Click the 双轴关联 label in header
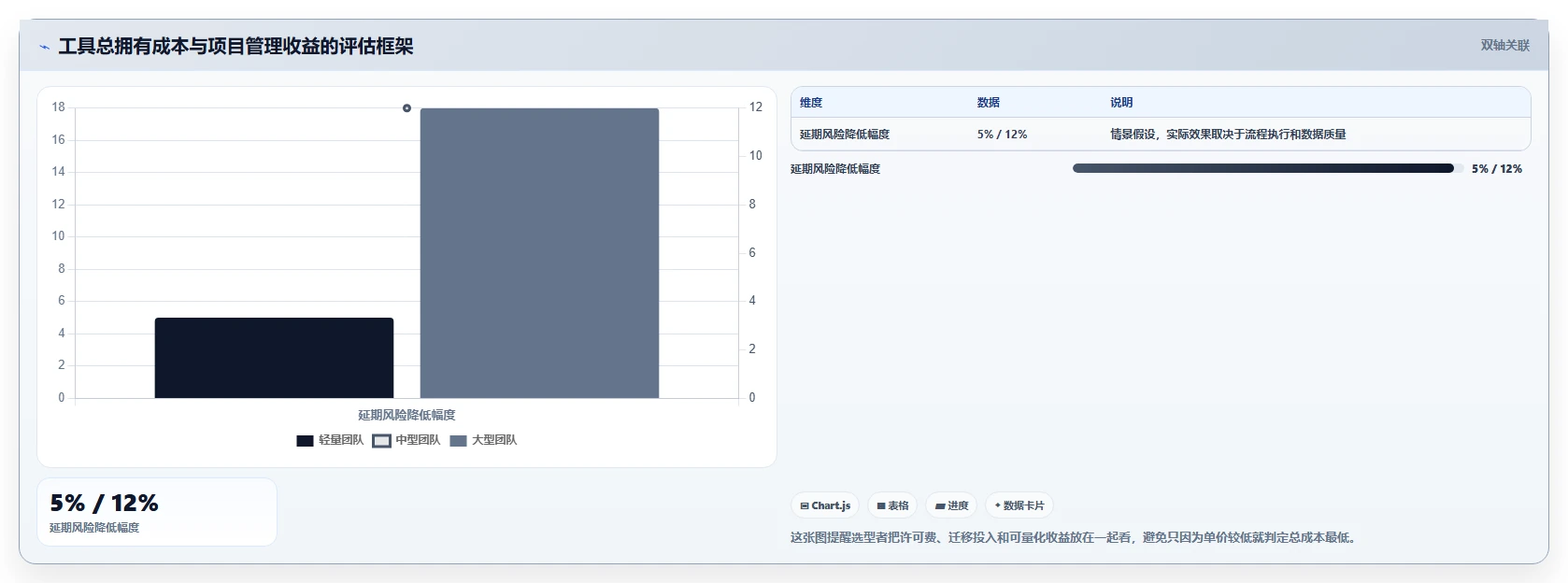The width and height of the screenshot is (1568, 583). (x=1505, y=45)
